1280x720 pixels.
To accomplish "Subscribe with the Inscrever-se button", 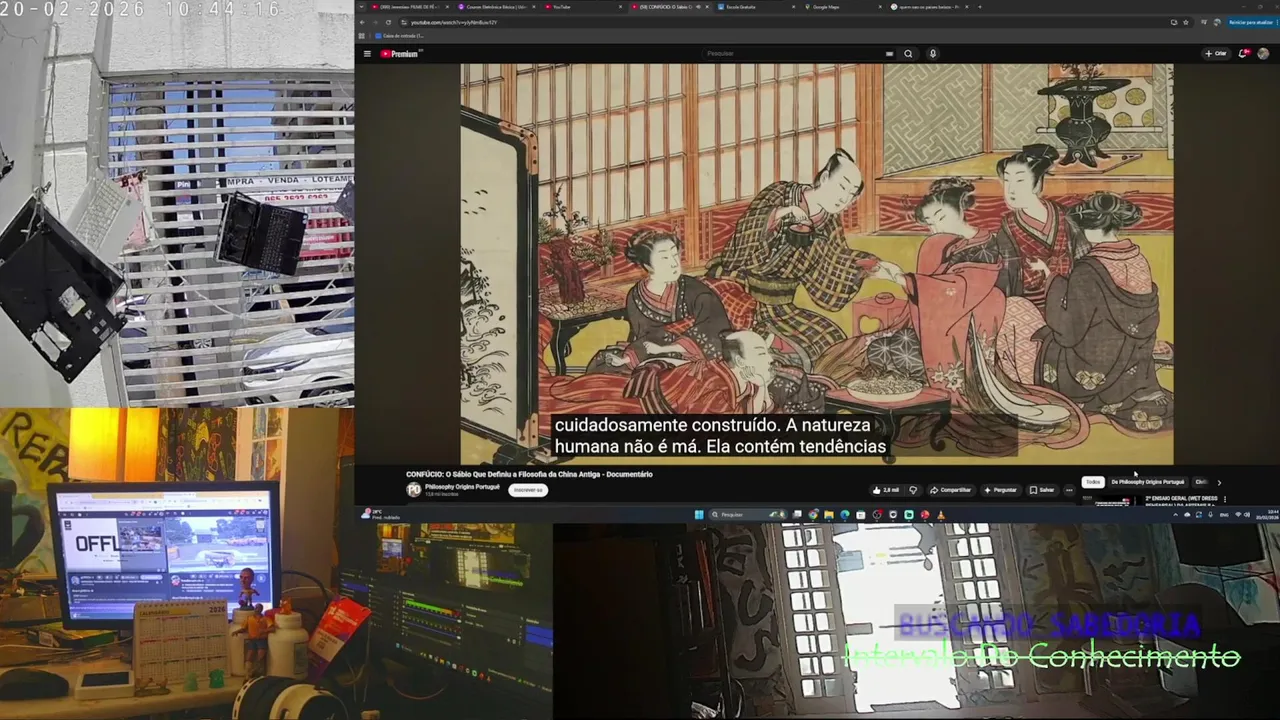I will [527, 490].
